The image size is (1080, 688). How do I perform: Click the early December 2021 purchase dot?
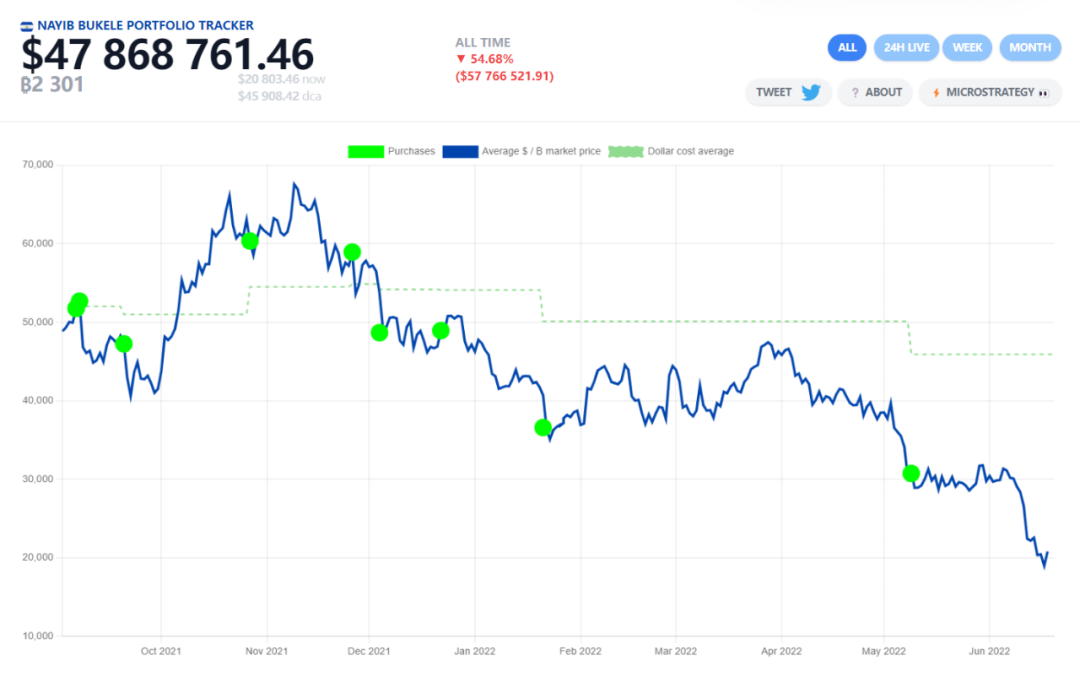coord(379,333)
